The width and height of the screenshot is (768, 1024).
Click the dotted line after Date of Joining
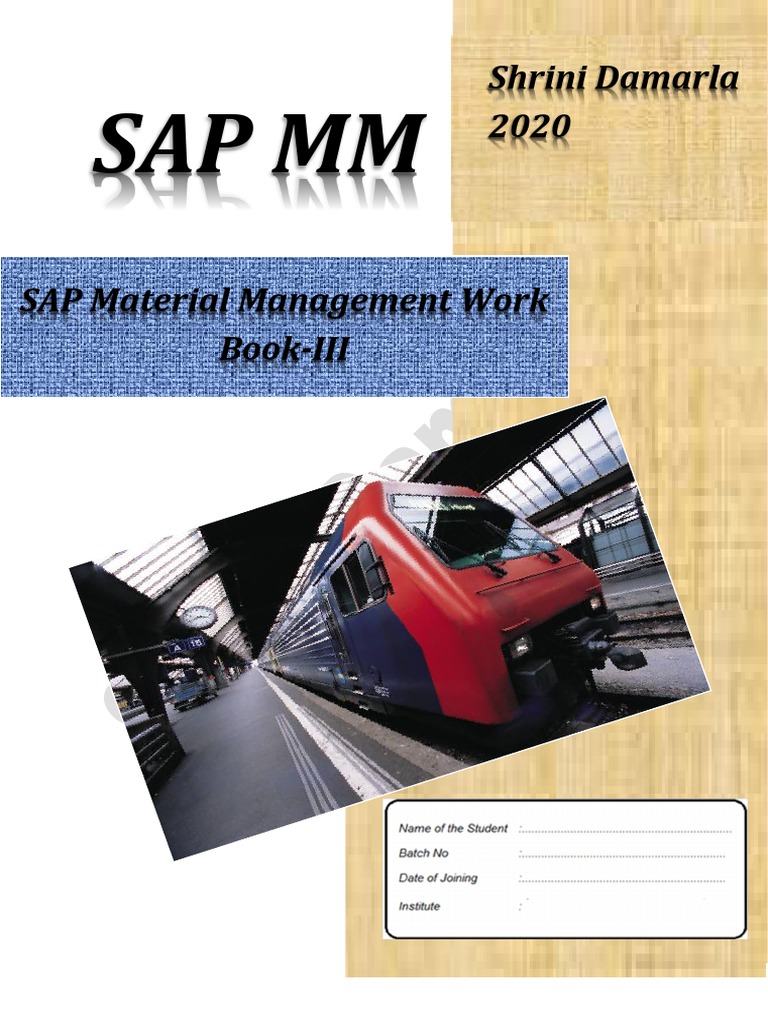click(x=622, y=881)
